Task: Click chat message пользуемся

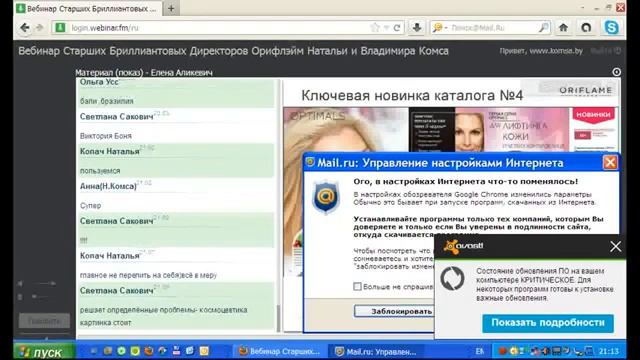Action: pos(100,171)
